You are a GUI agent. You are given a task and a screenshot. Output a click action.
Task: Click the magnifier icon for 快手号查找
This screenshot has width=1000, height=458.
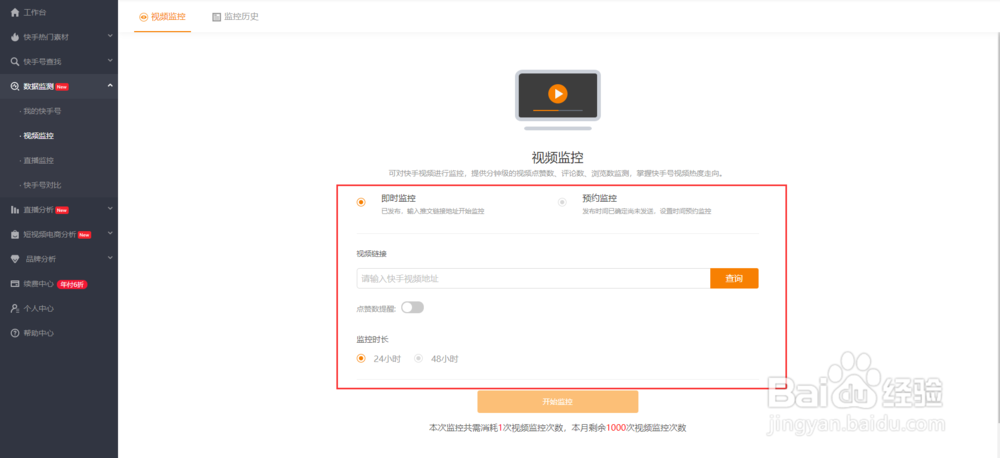point(15,62)
